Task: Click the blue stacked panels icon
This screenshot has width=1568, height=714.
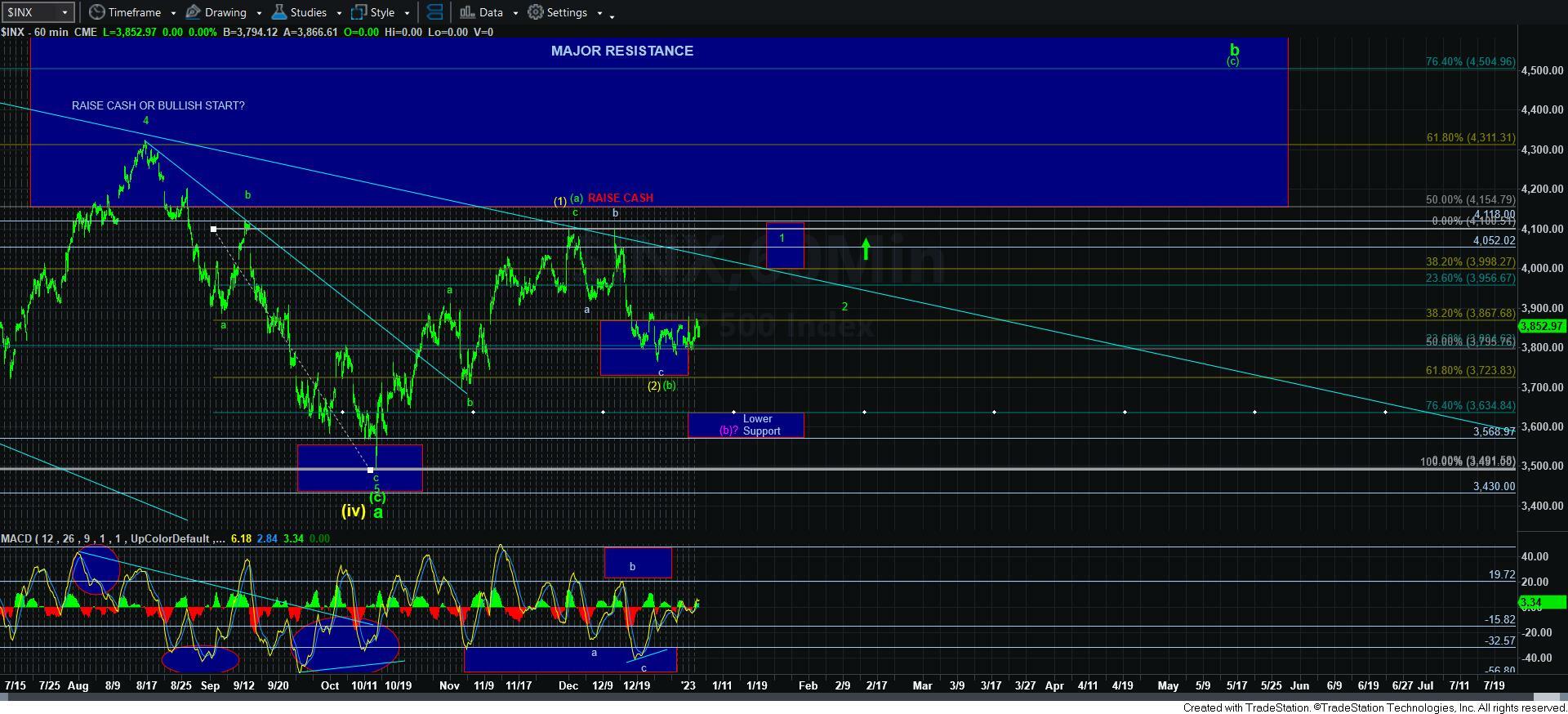Action: point(435,12)
